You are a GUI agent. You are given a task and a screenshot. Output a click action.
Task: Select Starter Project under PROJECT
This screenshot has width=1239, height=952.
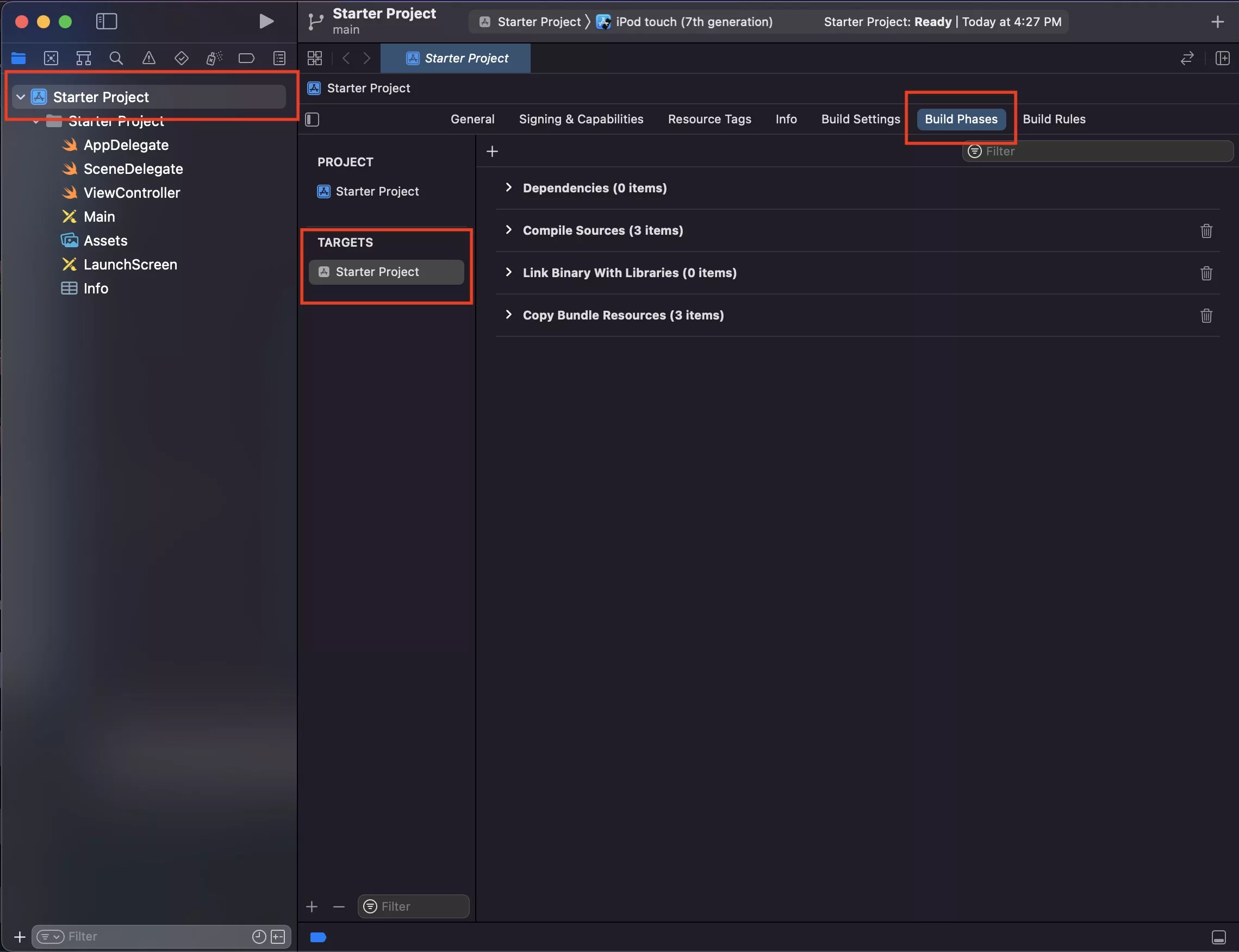point(377,191)
